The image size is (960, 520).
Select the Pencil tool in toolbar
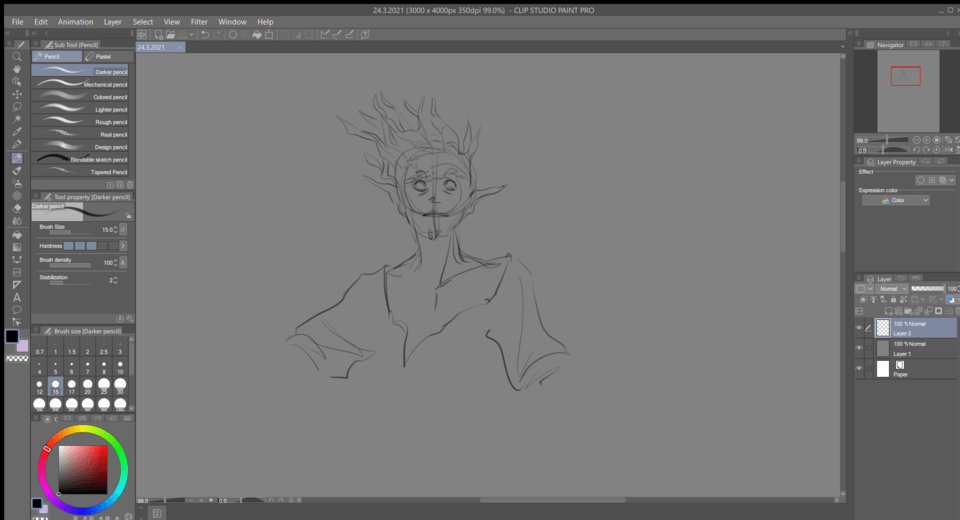tap(17, 158)
